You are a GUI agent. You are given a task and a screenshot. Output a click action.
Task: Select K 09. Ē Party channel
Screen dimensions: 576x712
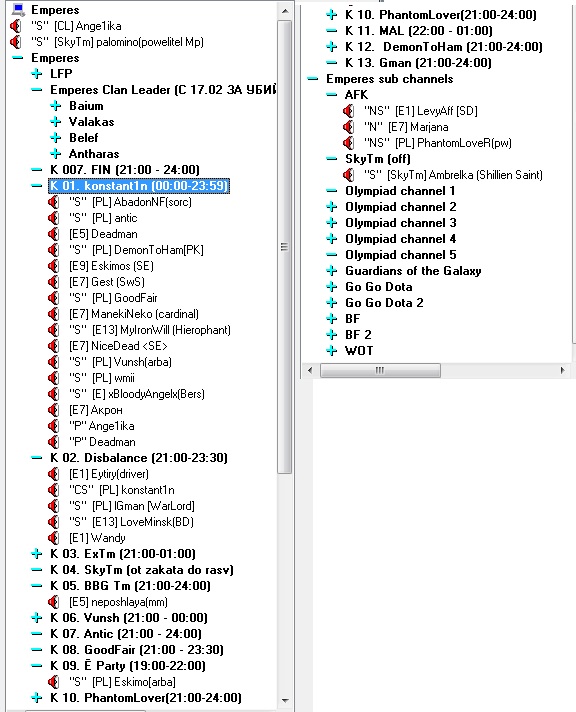[127, 666]
